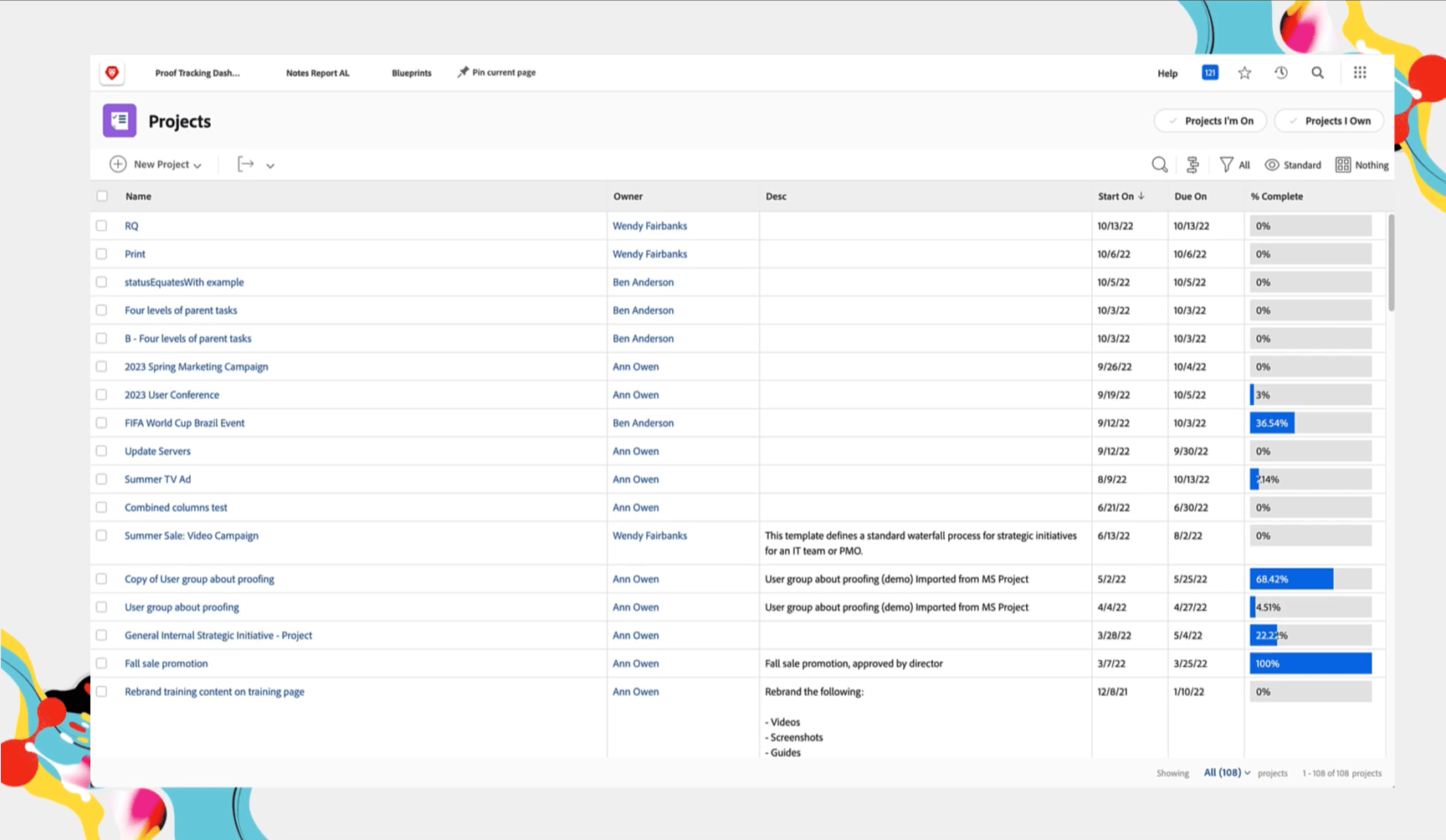Open the All (108) pagination dropdown
Screen dimensions: 1446x840
[1227, 773]
